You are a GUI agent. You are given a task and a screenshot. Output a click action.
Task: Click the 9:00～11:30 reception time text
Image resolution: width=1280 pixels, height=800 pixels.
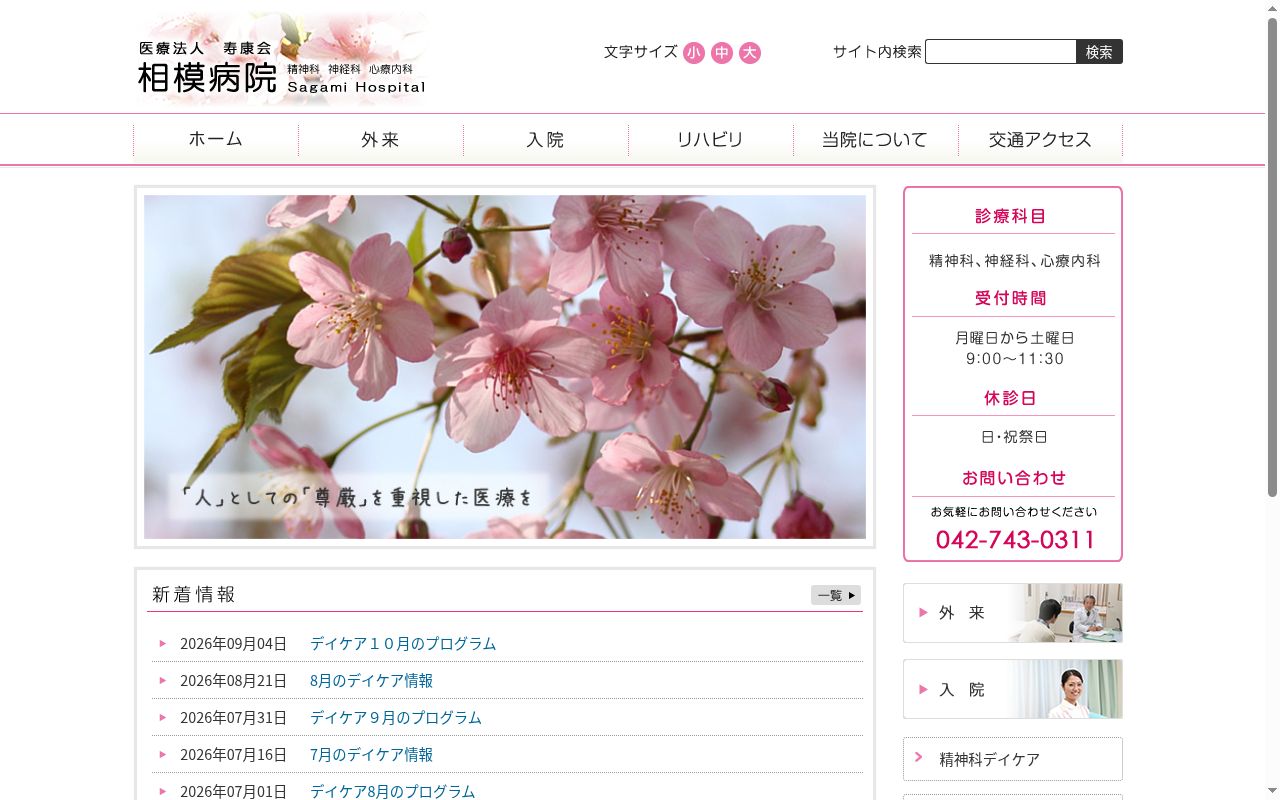tap(1015, 358)
